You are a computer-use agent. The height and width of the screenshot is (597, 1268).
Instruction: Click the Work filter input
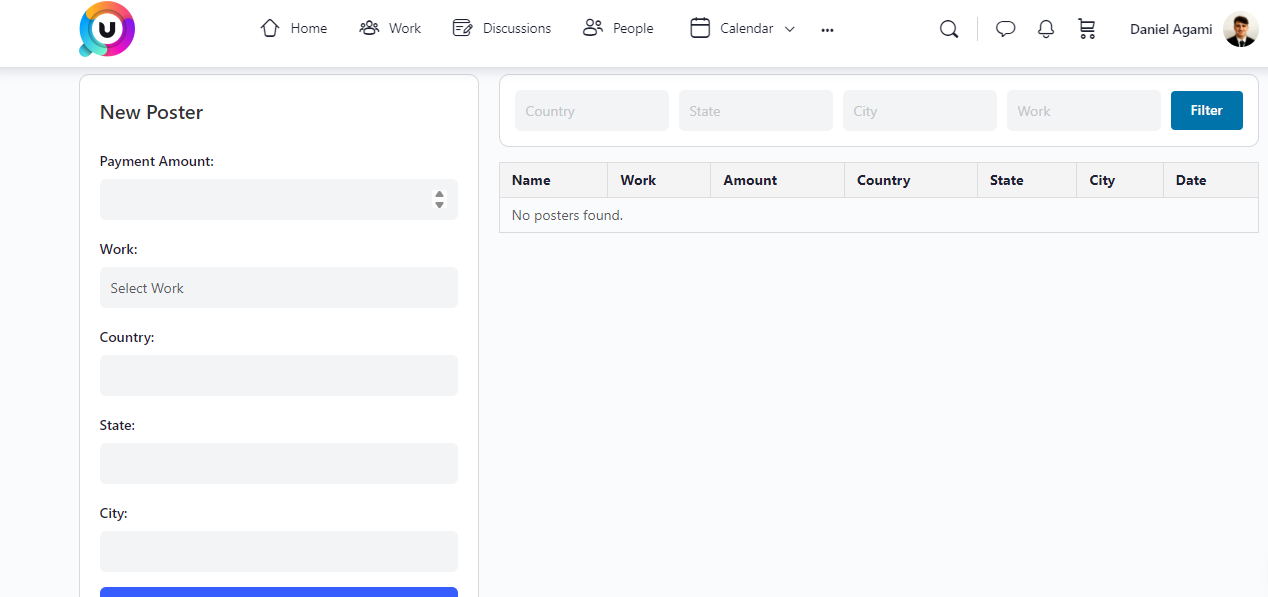click(1084, 110)
